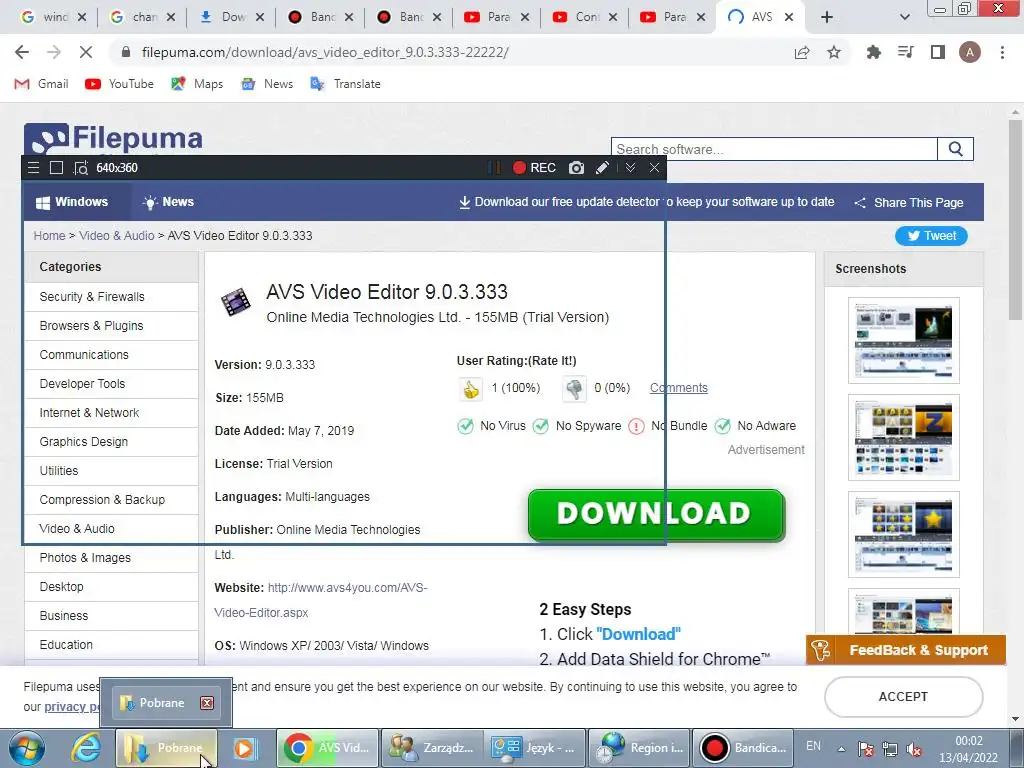Click the Bandicam find window icon
This screenshot has width=1024, height=768.
pyautogui.click(x=80, y=168)
